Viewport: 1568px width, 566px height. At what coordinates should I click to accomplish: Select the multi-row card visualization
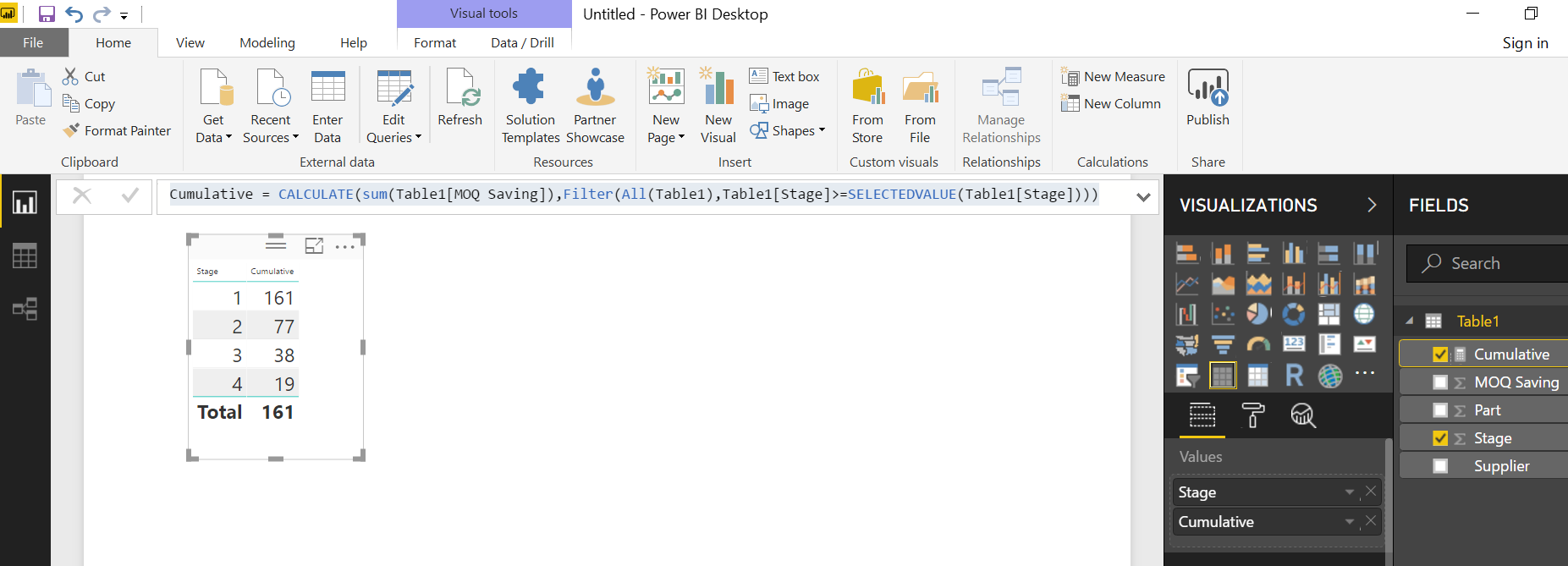(x=1329, y=344)
